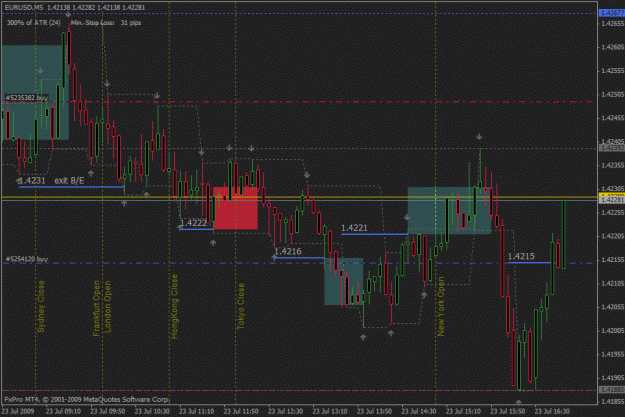Click '23 Jul 13:10' on time axis
The width and height of the screenshot is (625, 417).
[x=330, y=411]
